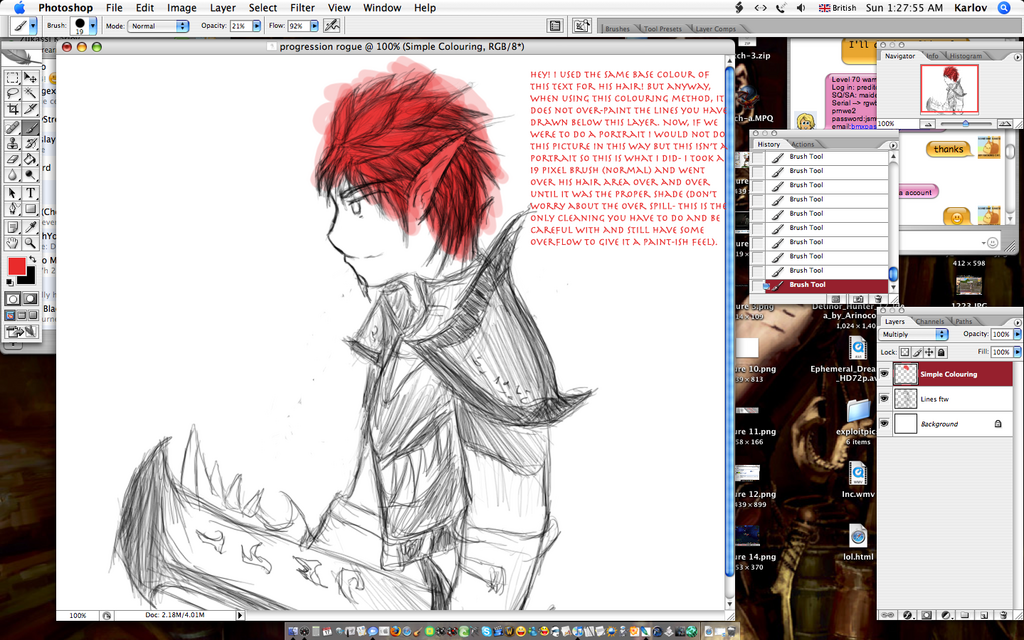The height and width of the screenshot is (640, 1024).
Task: Open the layer blend mode dropdown
Action: (913, 334)
